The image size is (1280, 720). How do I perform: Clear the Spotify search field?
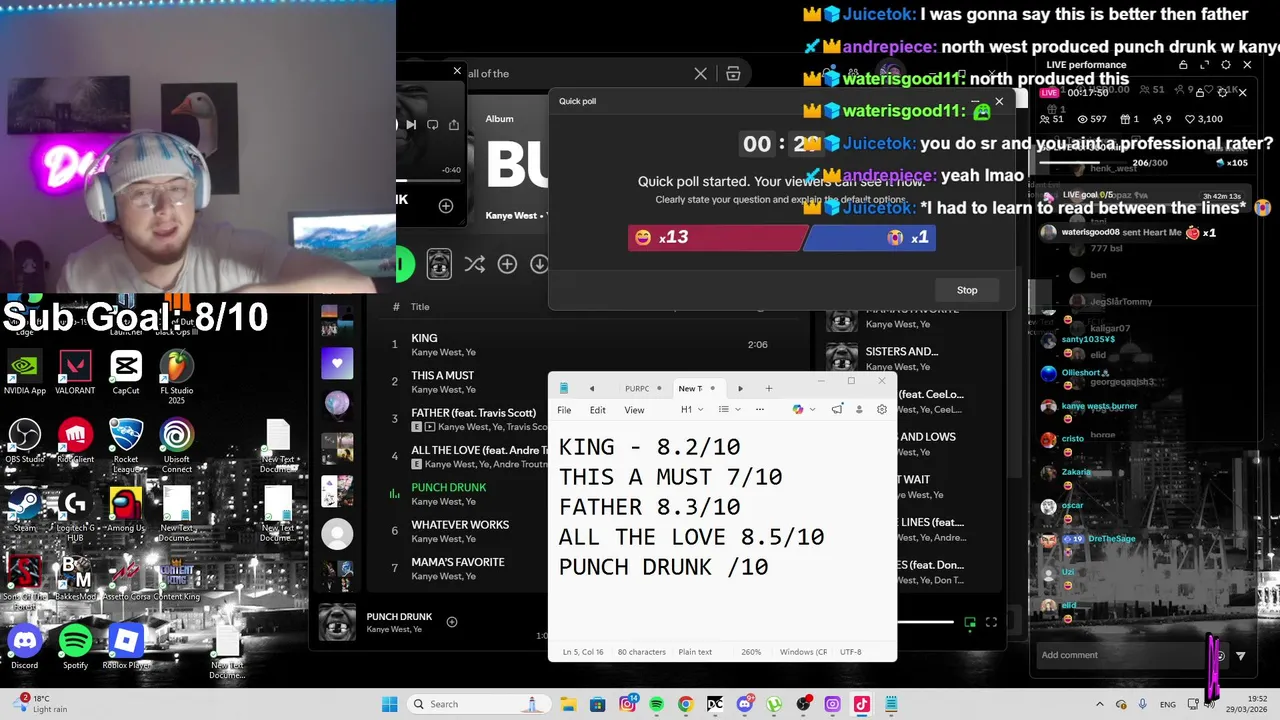tap(700, 74)
